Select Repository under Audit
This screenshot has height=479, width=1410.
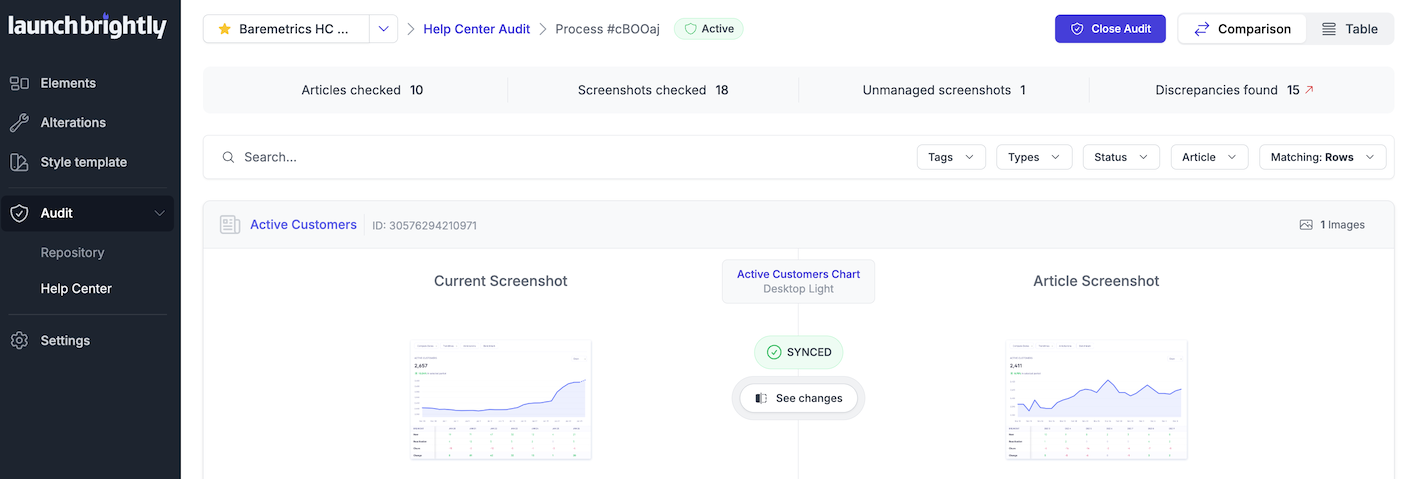coord(72,253)
